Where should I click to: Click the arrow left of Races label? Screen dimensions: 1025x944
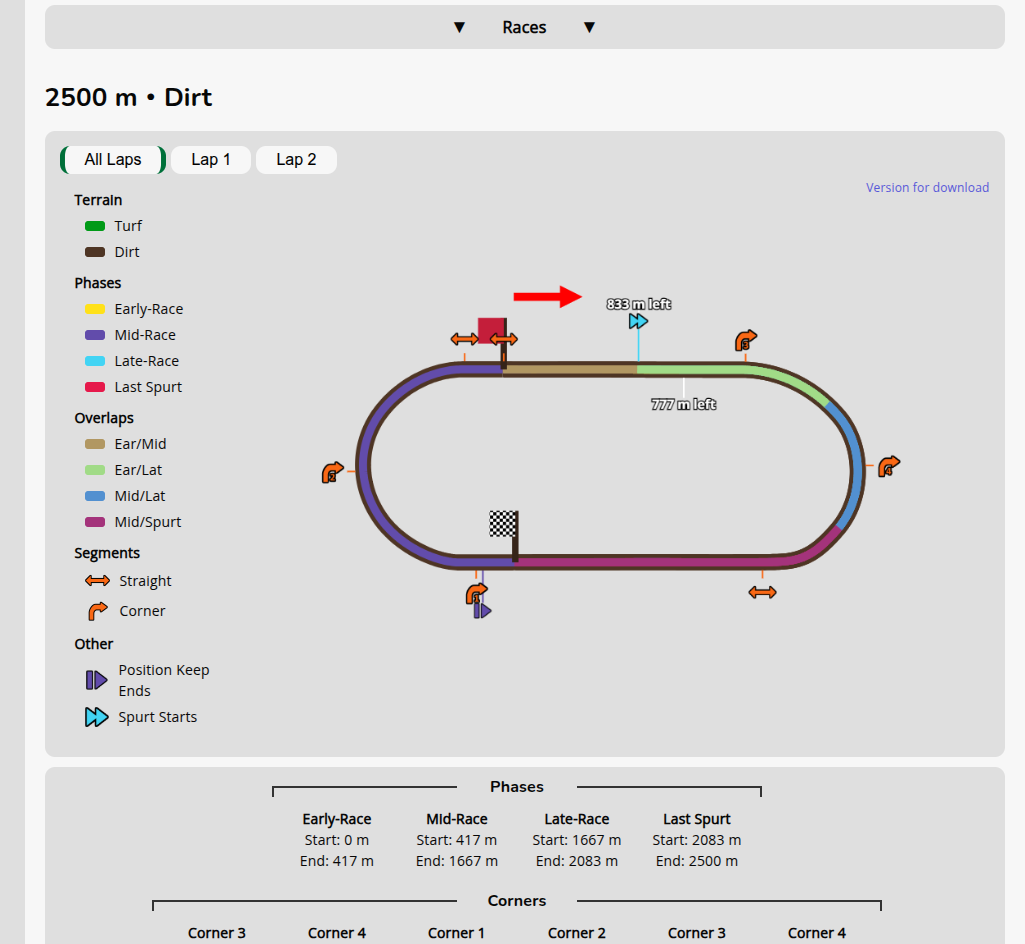460,27
